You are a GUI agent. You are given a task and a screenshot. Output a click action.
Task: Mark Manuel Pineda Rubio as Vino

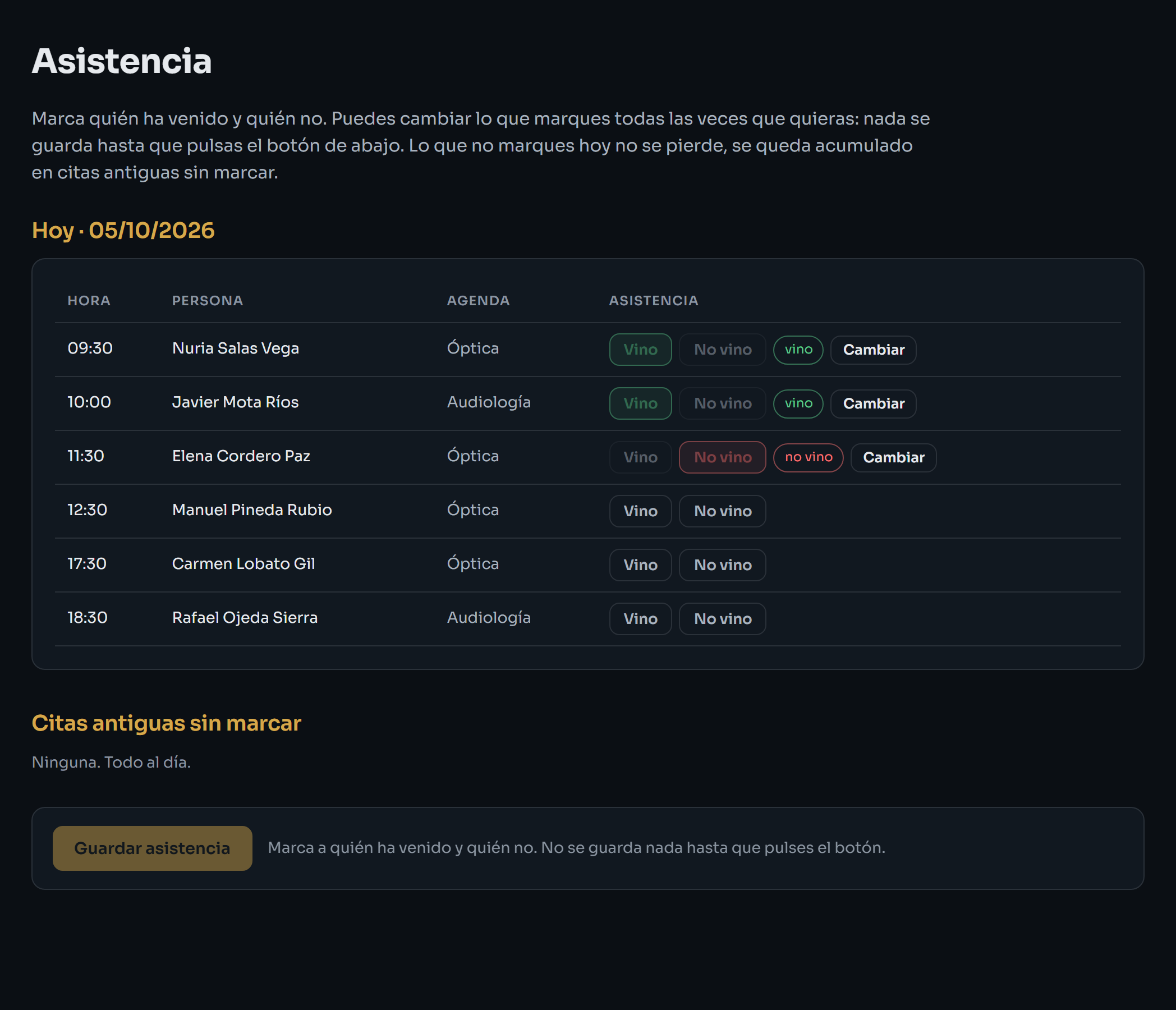pos(640,511)
